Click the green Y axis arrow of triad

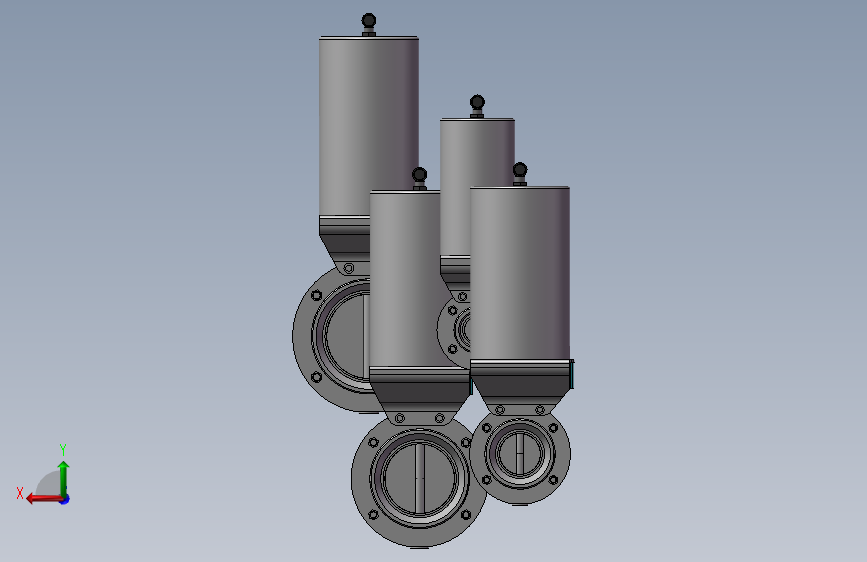[x=64, y=478]
